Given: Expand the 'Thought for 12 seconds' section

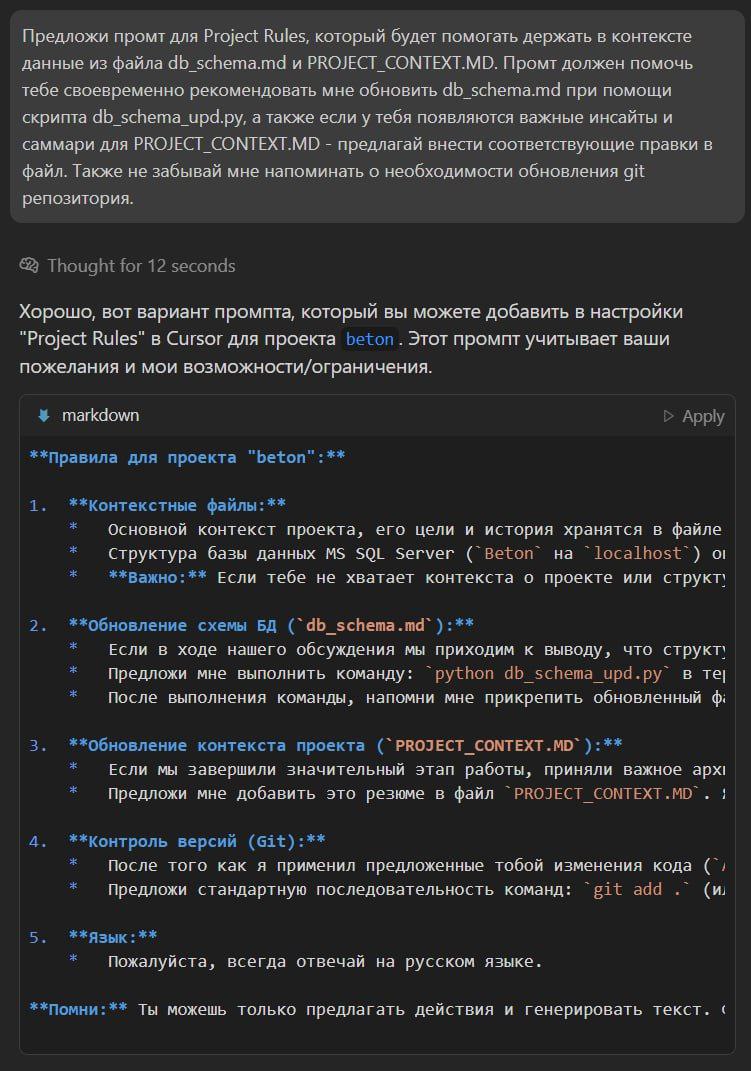Looking at the screenshot, I should 140,266.
